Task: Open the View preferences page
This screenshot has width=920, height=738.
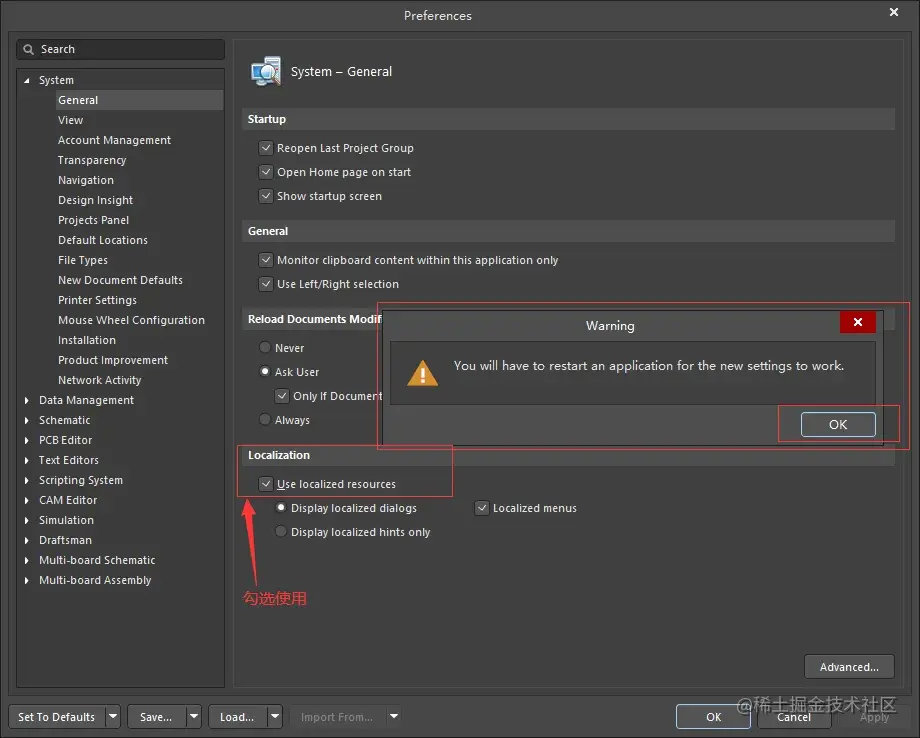Action: point(70,120)
